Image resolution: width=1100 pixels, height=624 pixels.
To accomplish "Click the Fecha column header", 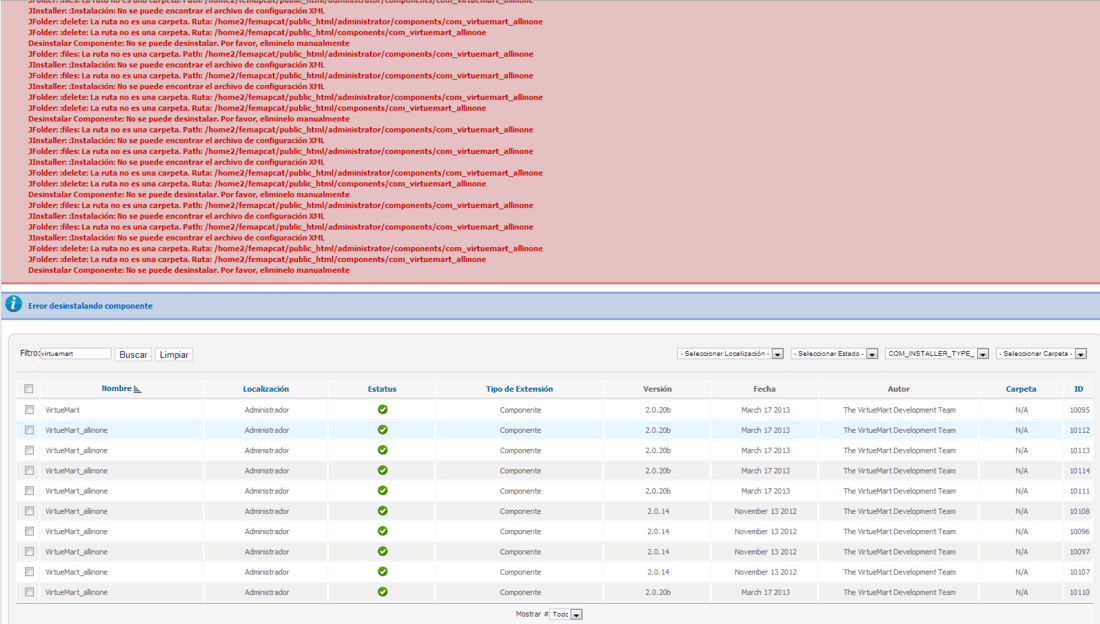I will [765, 389].
